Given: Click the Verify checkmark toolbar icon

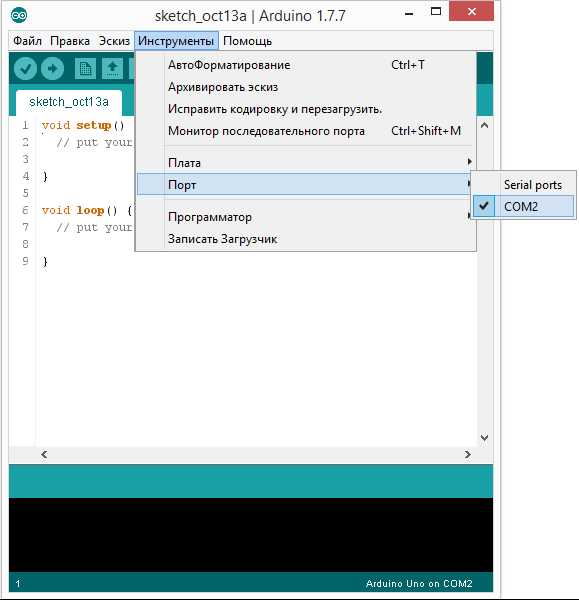Looking at the screenshot, I should pos(25,69).
